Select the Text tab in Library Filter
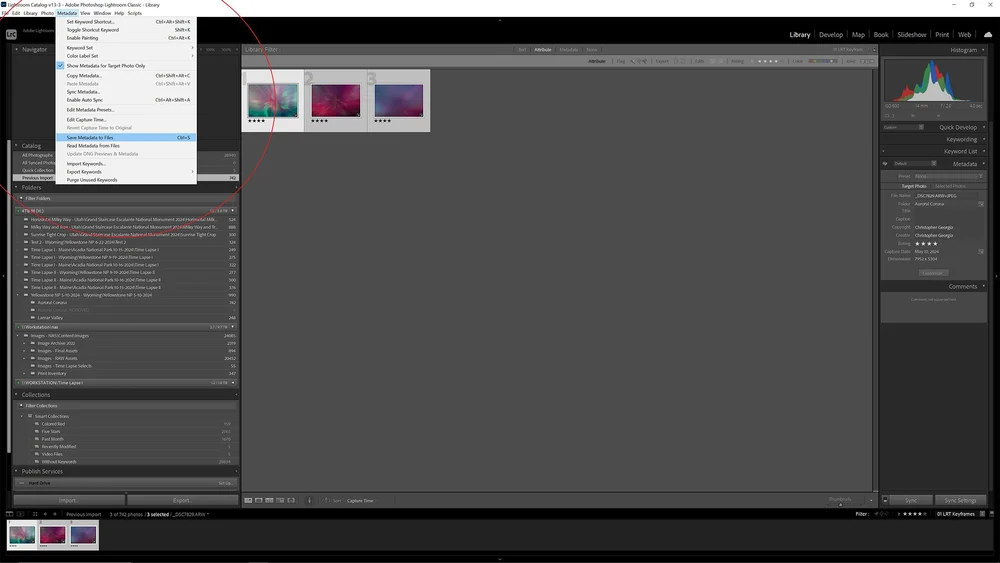Screen dimensions: 1000x563 (x=522, y=50)
